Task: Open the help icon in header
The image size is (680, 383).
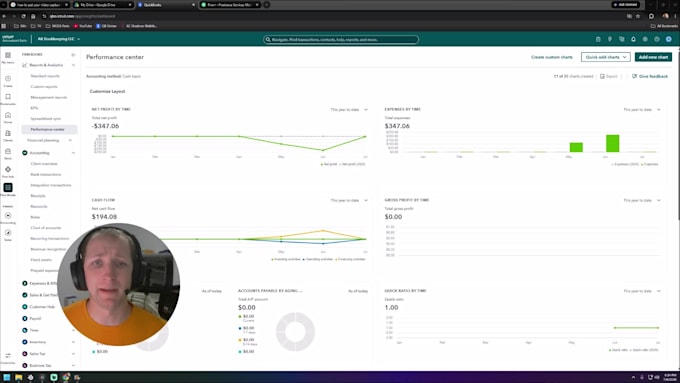Action: click(657, 39)
